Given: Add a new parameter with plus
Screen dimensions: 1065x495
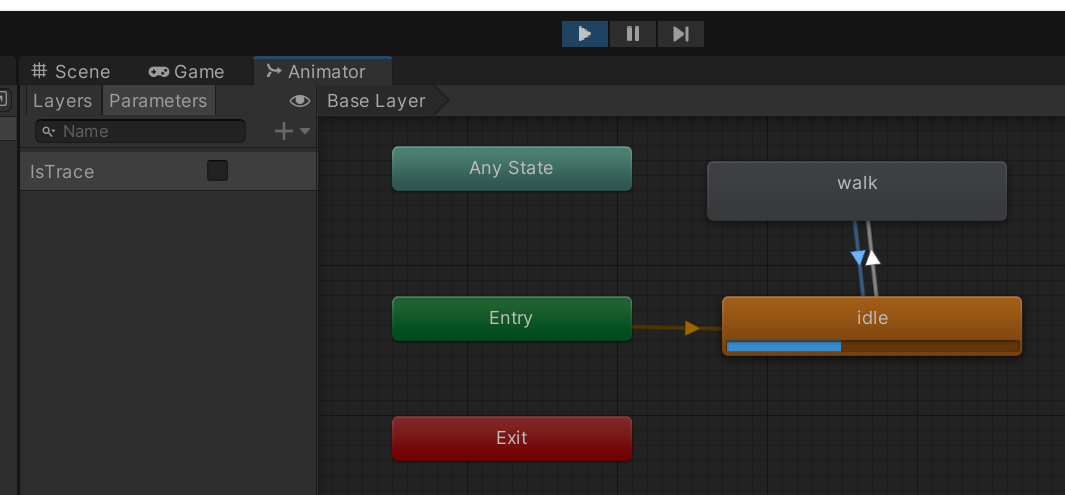Looking at the screenshot, I should (284, 131).
